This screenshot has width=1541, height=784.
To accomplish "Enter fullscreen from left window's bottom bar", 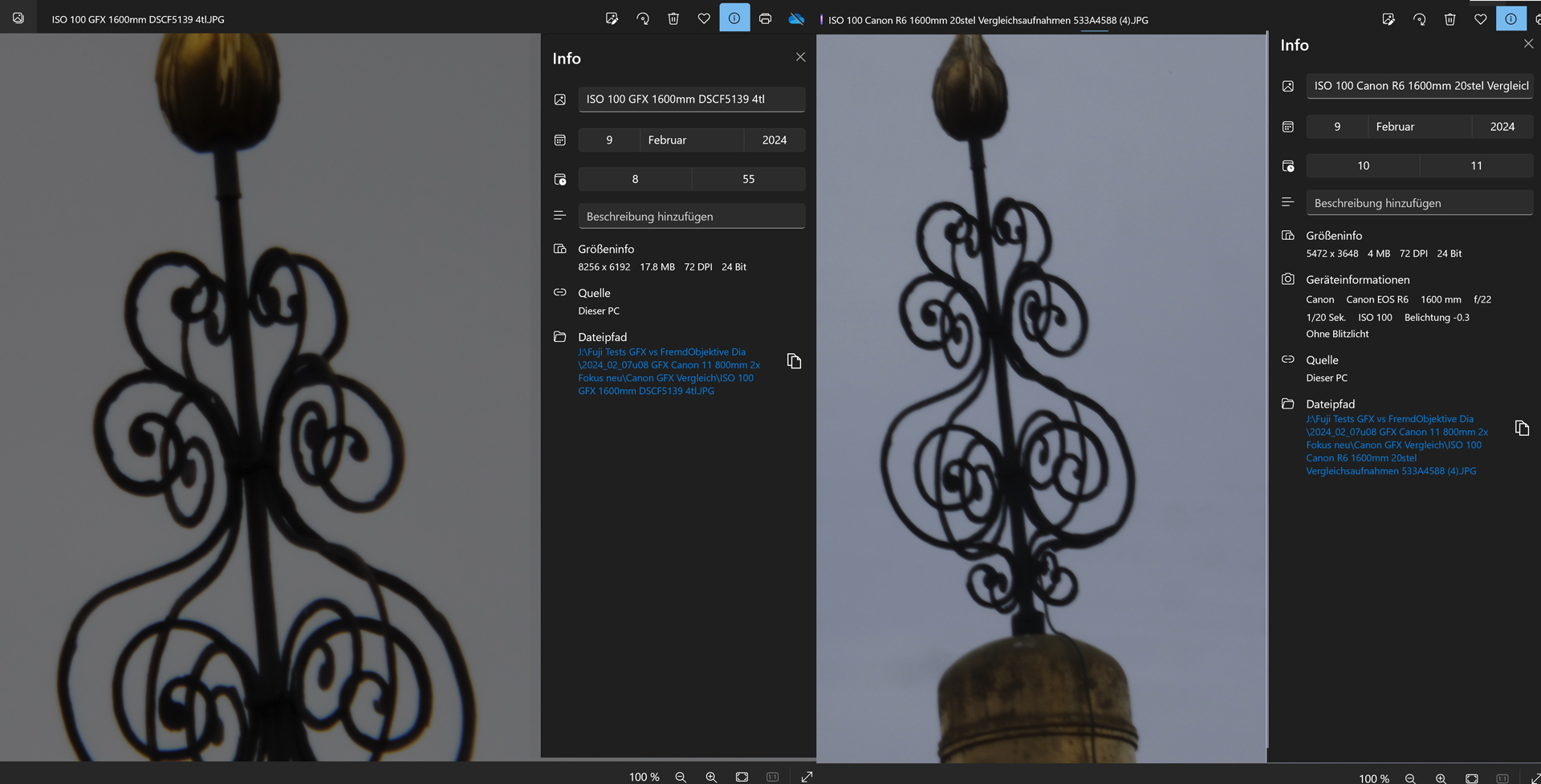I will point(807,777).
